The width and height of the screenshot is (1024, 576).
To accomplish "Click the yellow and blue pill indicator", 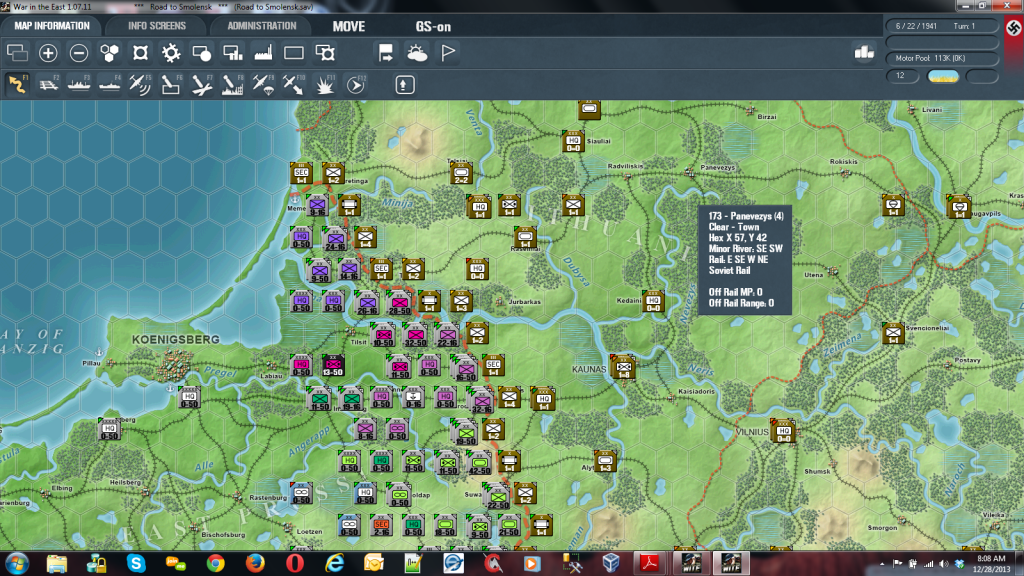I will [943, 76].
